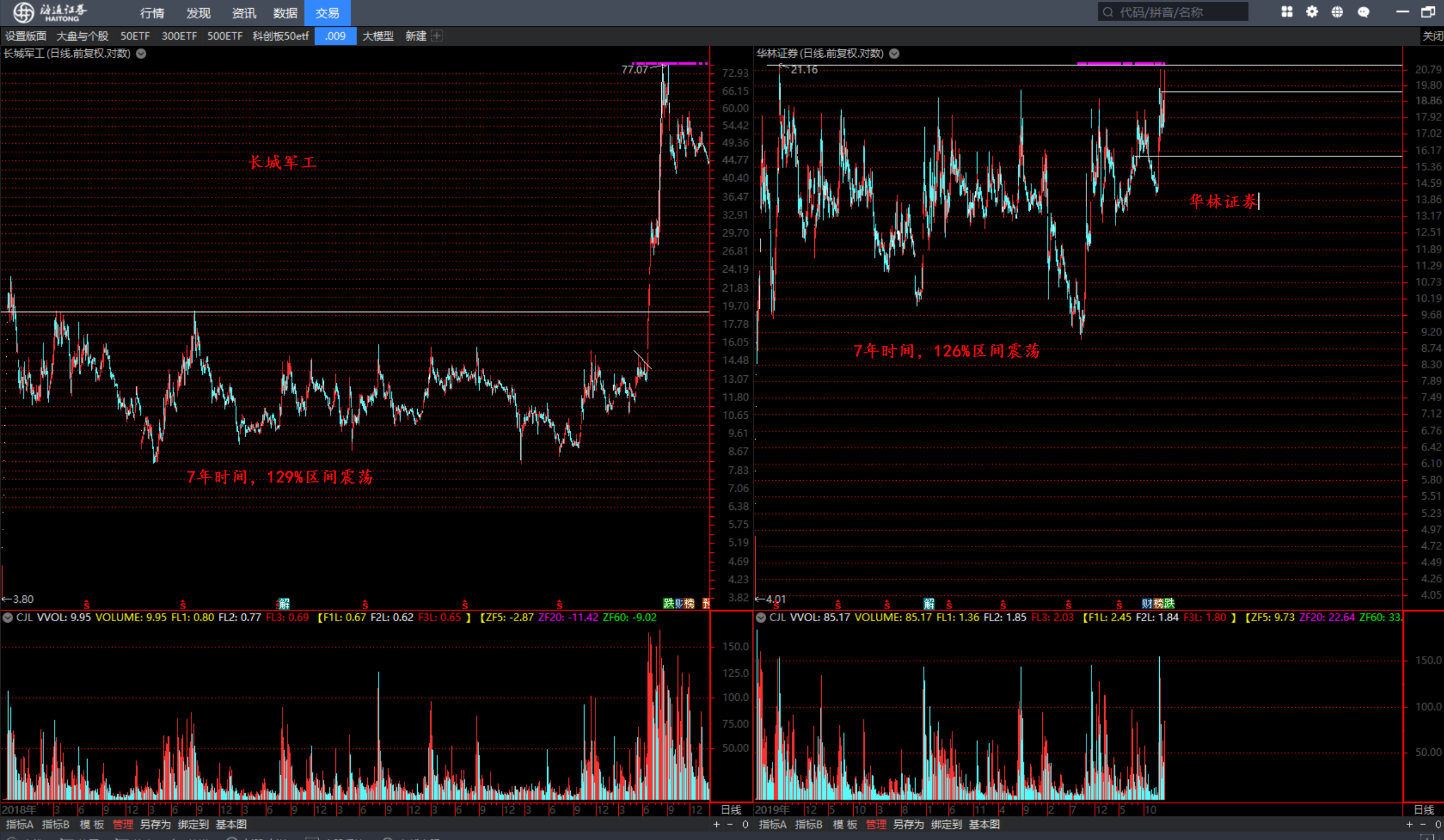This screenshot has height=840, width=1444.
Task: Open the 日线 period selector on left chart
Action: [731, 810]
